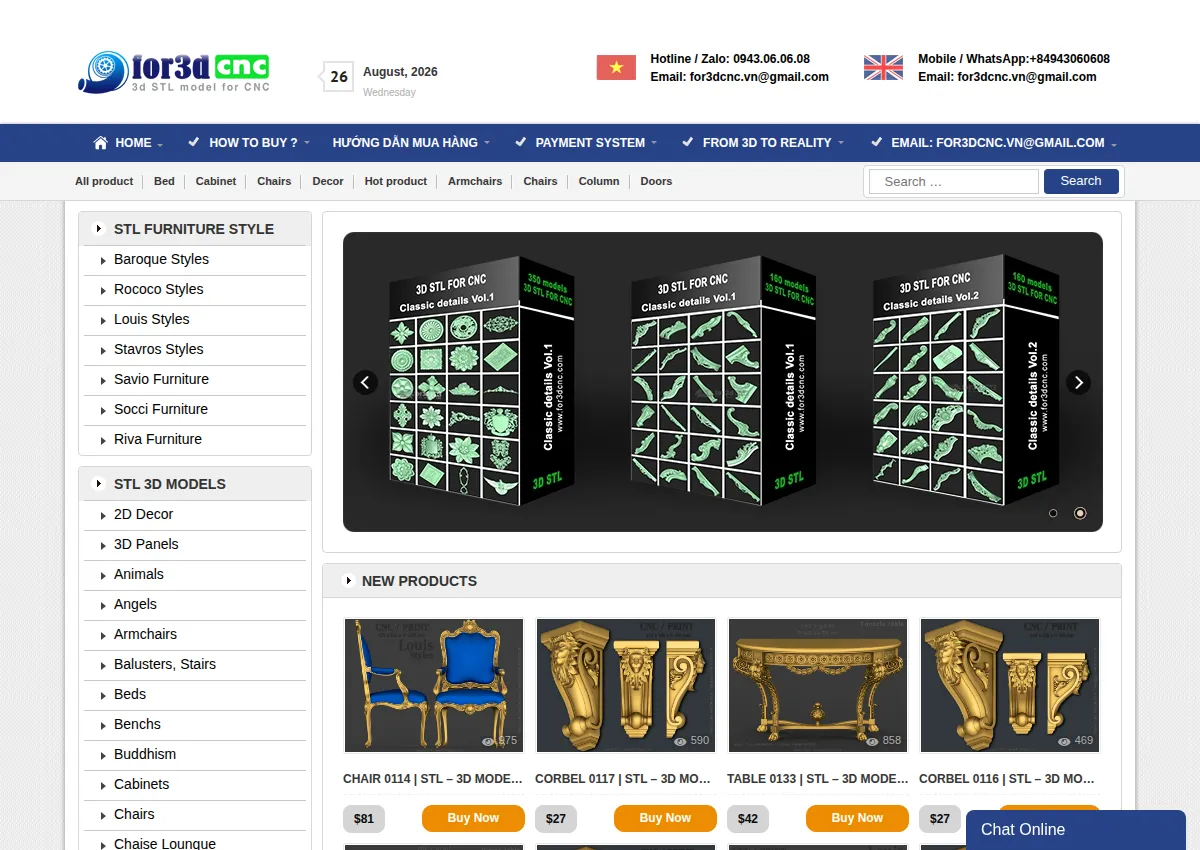Open Riva Furniture category
Screen dimensions: 1200x850
tap(158, 439)
